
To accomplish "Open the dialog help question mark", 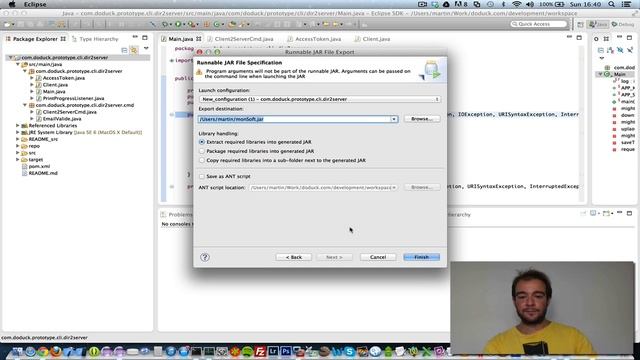I will (205, 257).
